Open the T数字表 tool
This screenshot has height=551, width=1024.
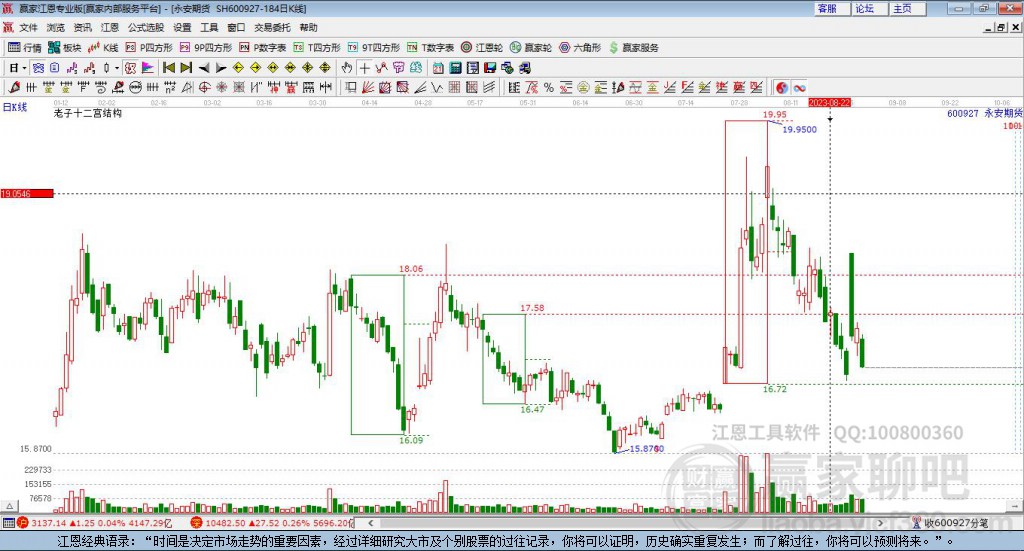coord(430,48)
